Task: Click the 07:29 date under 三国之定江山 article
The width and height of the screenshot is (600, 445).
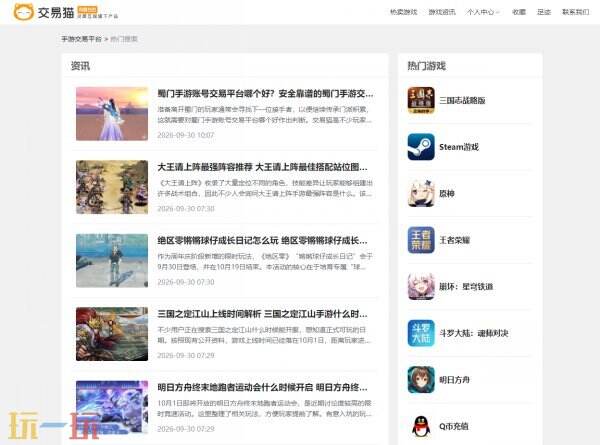Action: [186, 355]
